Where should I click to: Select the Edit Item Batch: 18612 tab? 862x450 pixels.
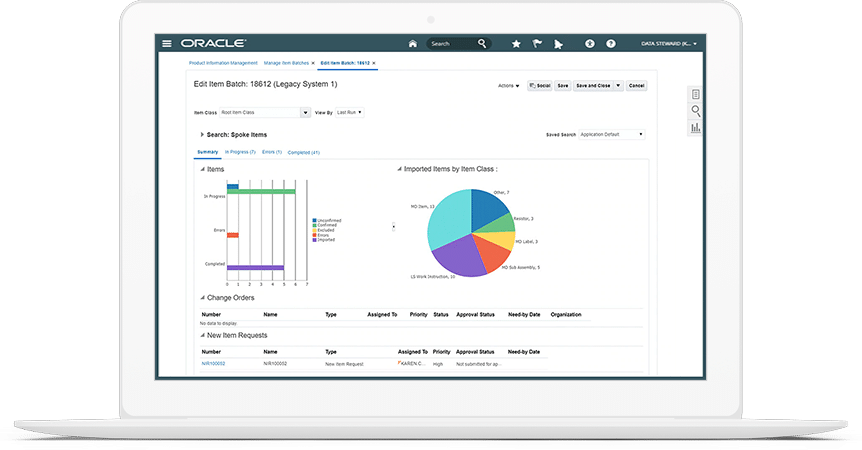(x=345, y=63)
